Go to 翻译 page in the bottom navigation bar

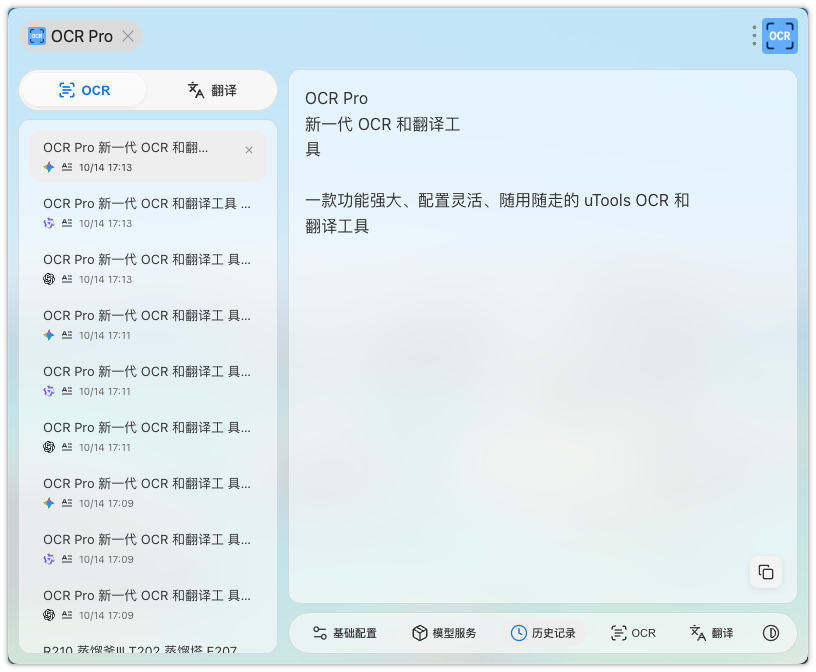click(711, 633)
